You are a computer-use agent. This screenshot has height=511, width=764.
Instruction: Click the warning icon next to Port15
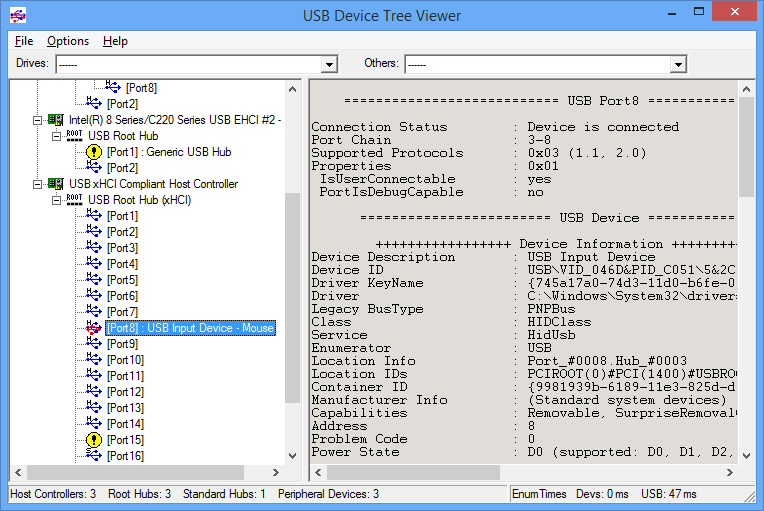point(94,440)
